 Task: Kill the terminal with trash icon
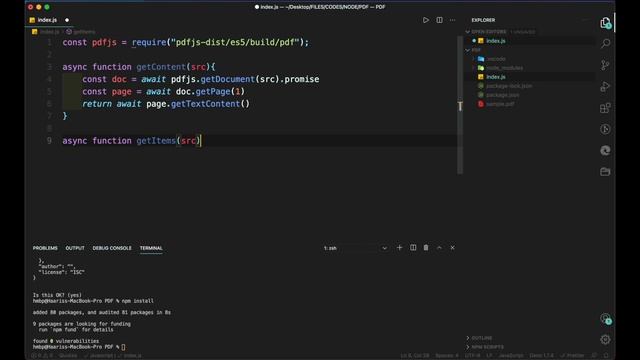426,248
